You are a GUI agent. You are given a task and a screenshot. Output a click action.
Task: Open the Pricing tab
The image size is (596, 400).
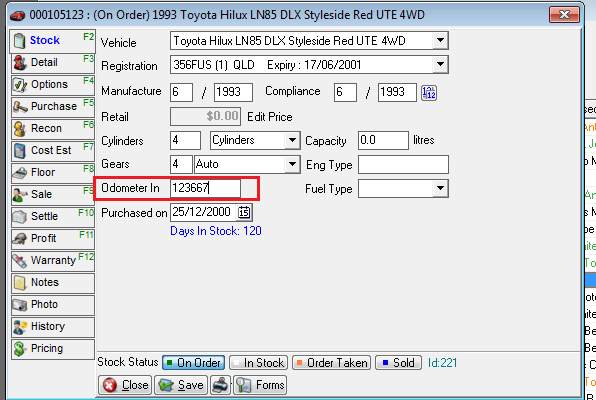click(x=52, y=349)
